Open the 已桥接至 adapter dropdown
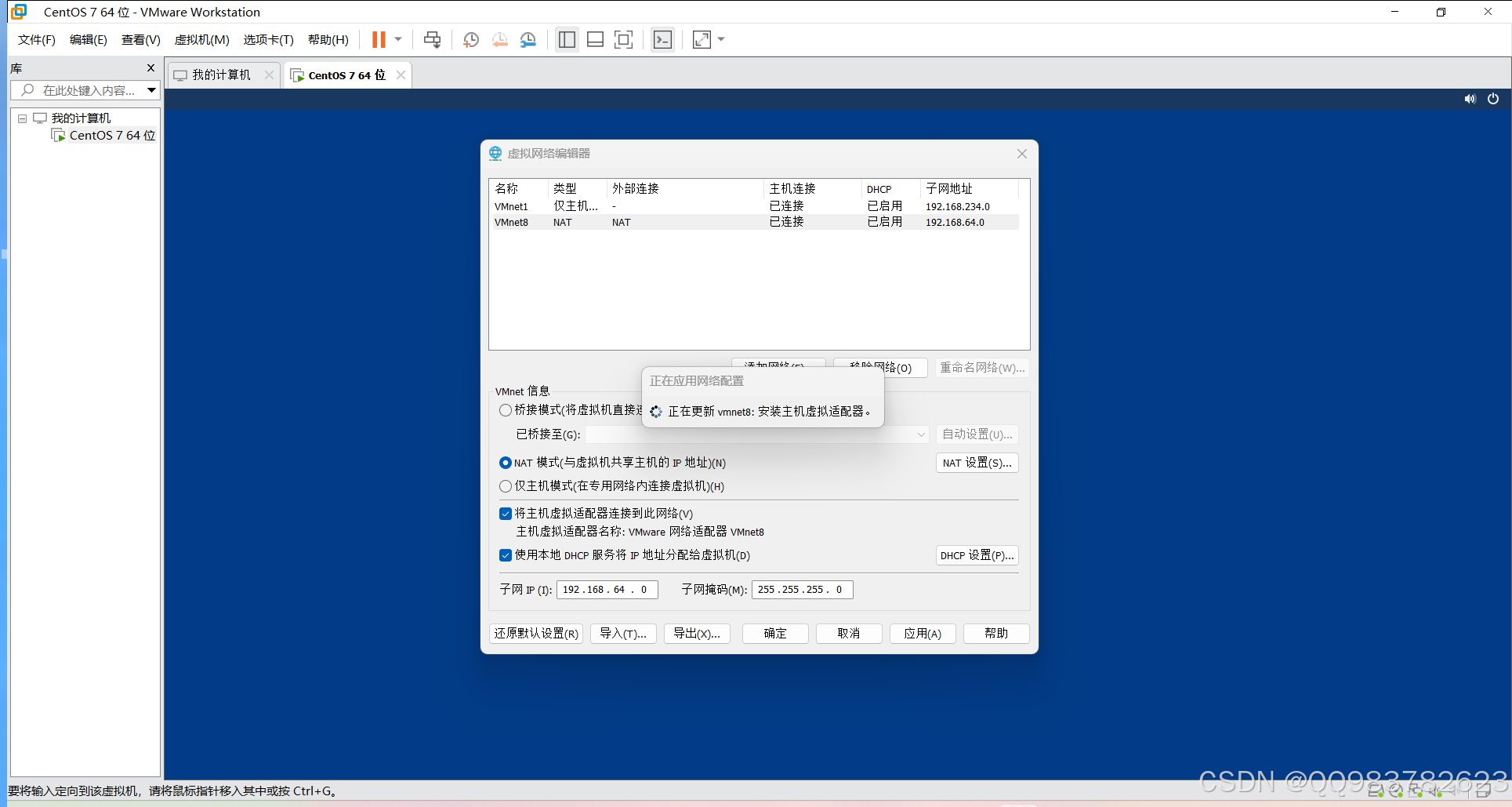Viewport: 1512px width, 807px height. pyautogui.click(x=757, y=434)
